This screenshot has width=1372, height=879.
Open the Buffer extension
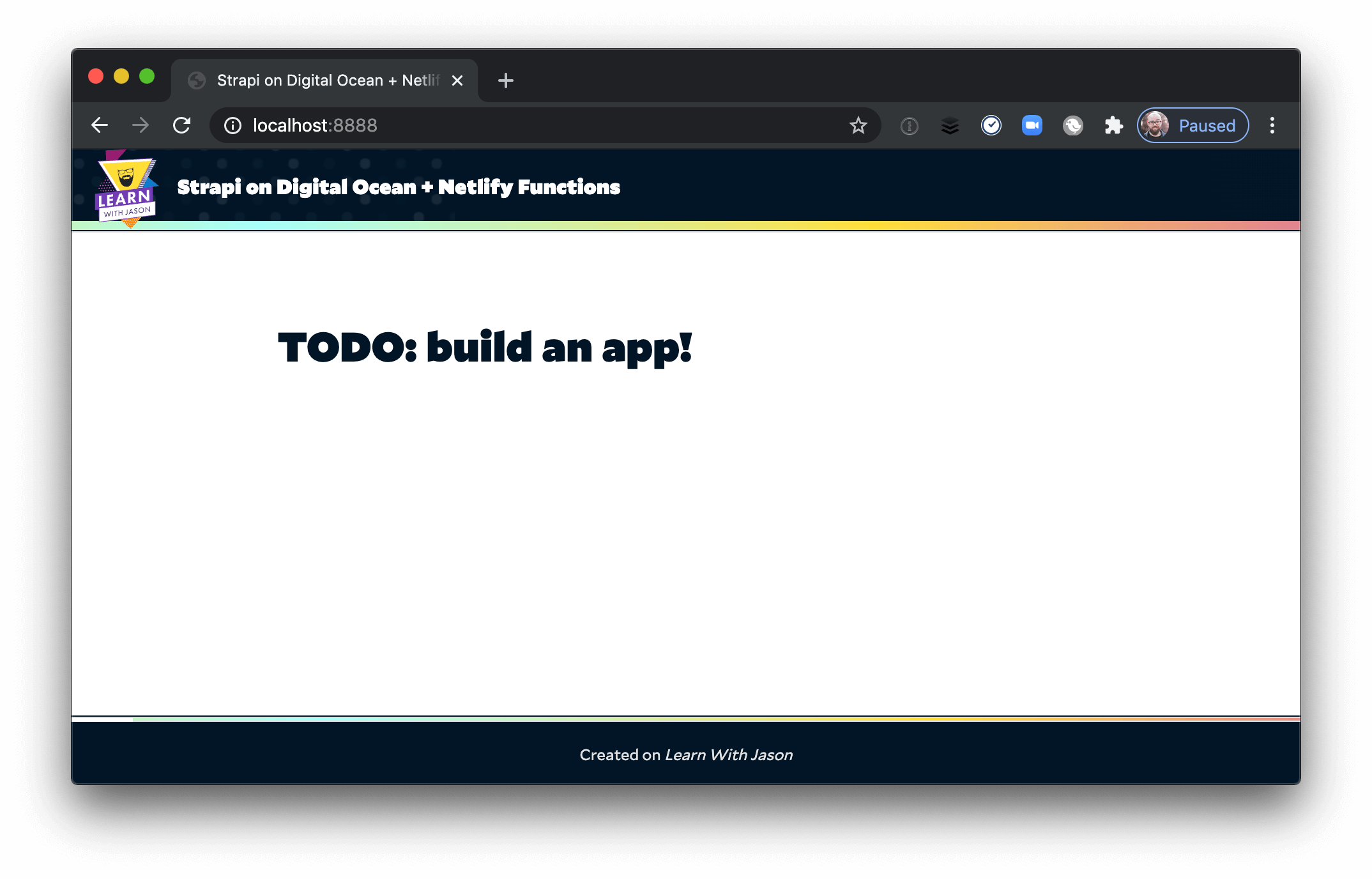click(x=951, y=125)
